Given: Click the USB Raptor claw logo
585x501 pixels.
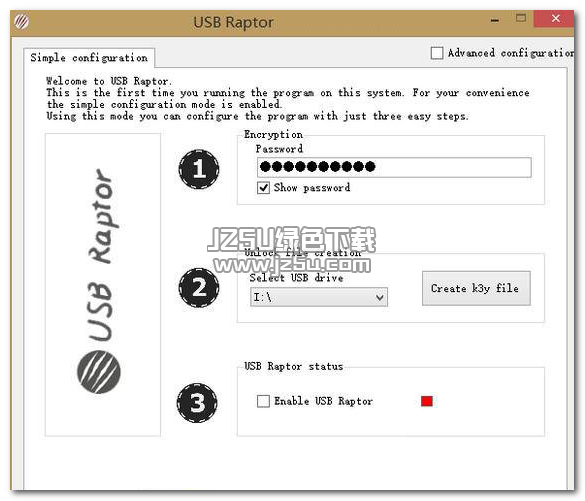Looking at the screenshot, I should click(99, 372).
